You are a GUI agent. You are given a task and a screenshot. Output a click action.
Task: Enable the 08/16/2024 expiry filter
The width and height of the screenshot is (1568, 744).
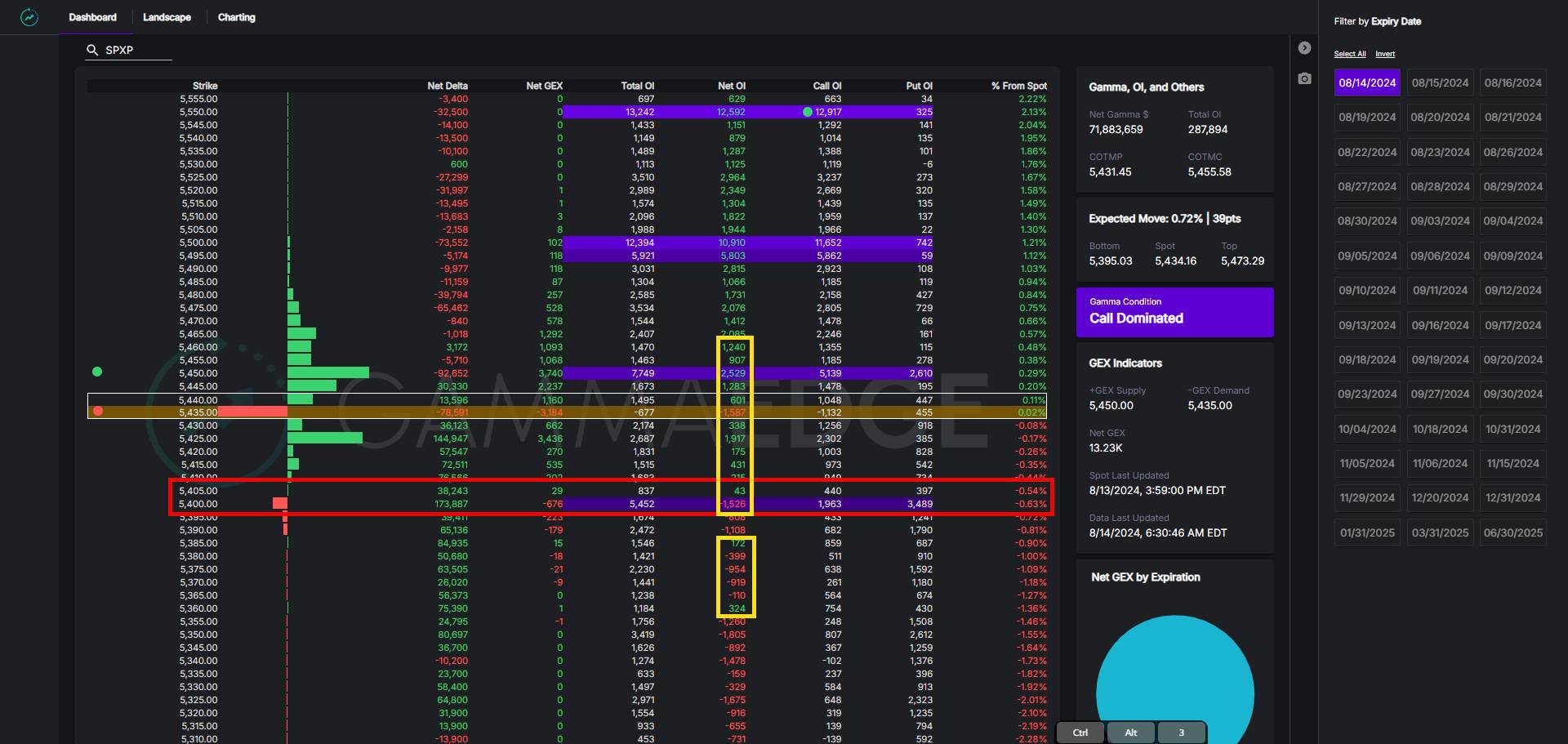pyautogui.click(x=1512, y=82)
